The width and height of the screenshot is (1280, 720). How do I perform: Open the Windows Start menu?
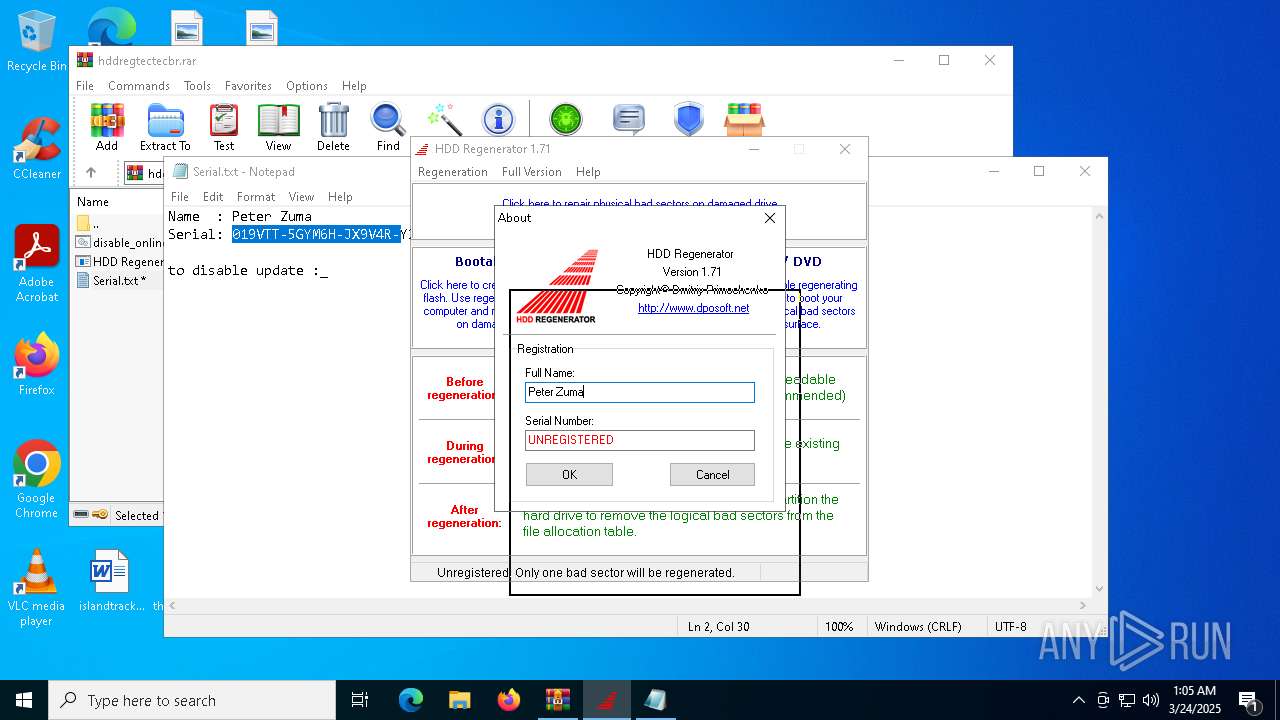[24, 700]
